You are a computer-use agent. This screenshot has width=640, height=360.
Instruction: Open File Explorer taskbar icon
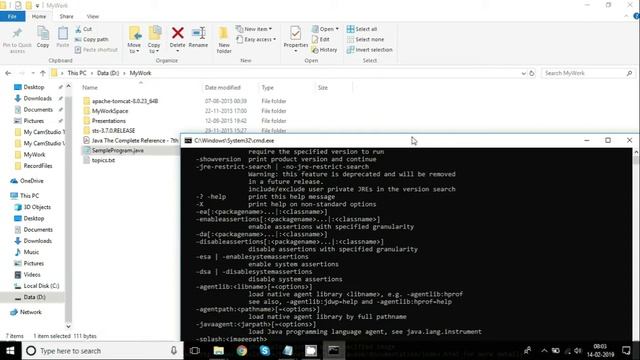click(219, 351)
